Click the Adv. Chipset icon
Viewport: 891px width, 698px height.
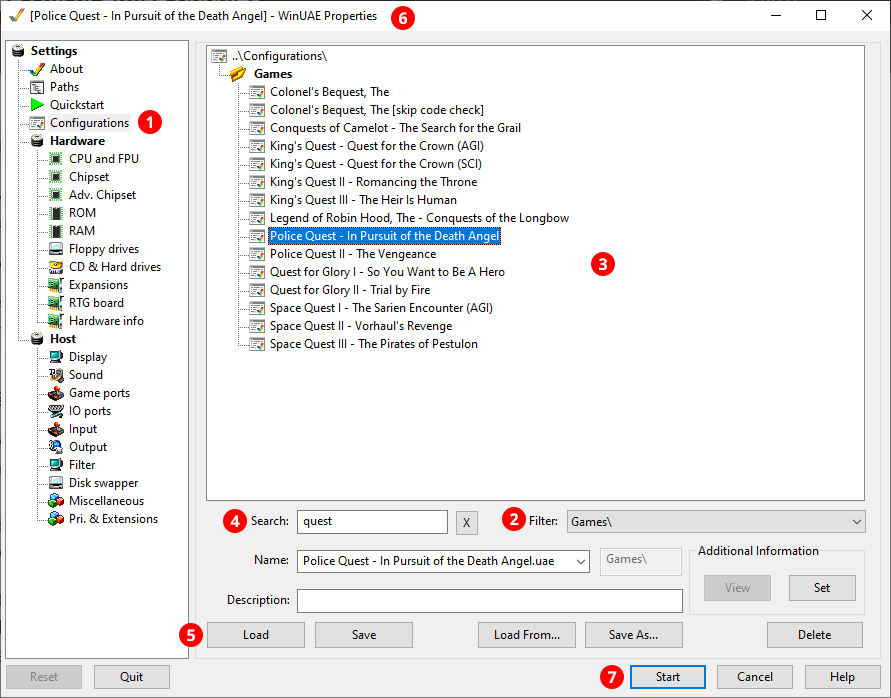[56, 195]
